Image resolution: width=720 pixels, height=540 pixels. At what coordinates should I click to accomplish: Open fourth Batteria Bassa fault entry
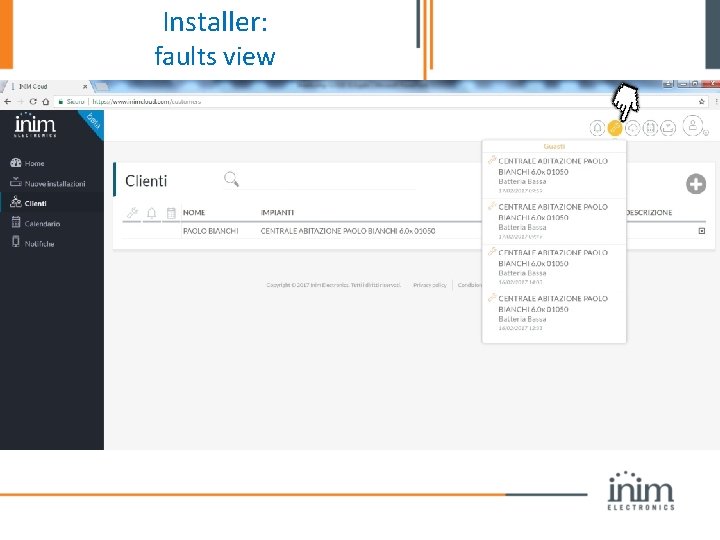point(554,313)
